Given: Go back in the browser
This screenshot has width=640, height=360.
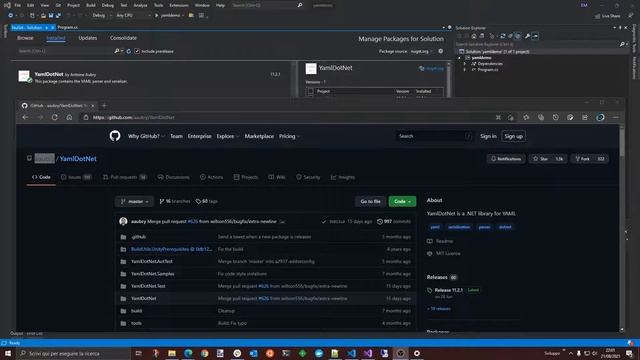Looking at the screenshot, I should pyautogui.click(x=25, y=117).
